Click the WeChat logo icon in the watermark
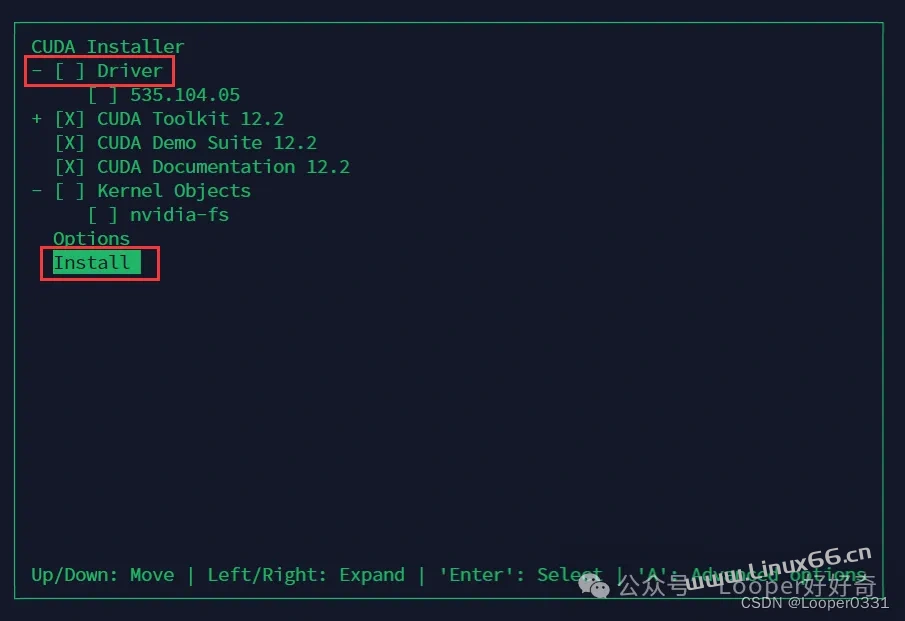The width and height of the screenshot is (905, 621). (x=594, y=587)
